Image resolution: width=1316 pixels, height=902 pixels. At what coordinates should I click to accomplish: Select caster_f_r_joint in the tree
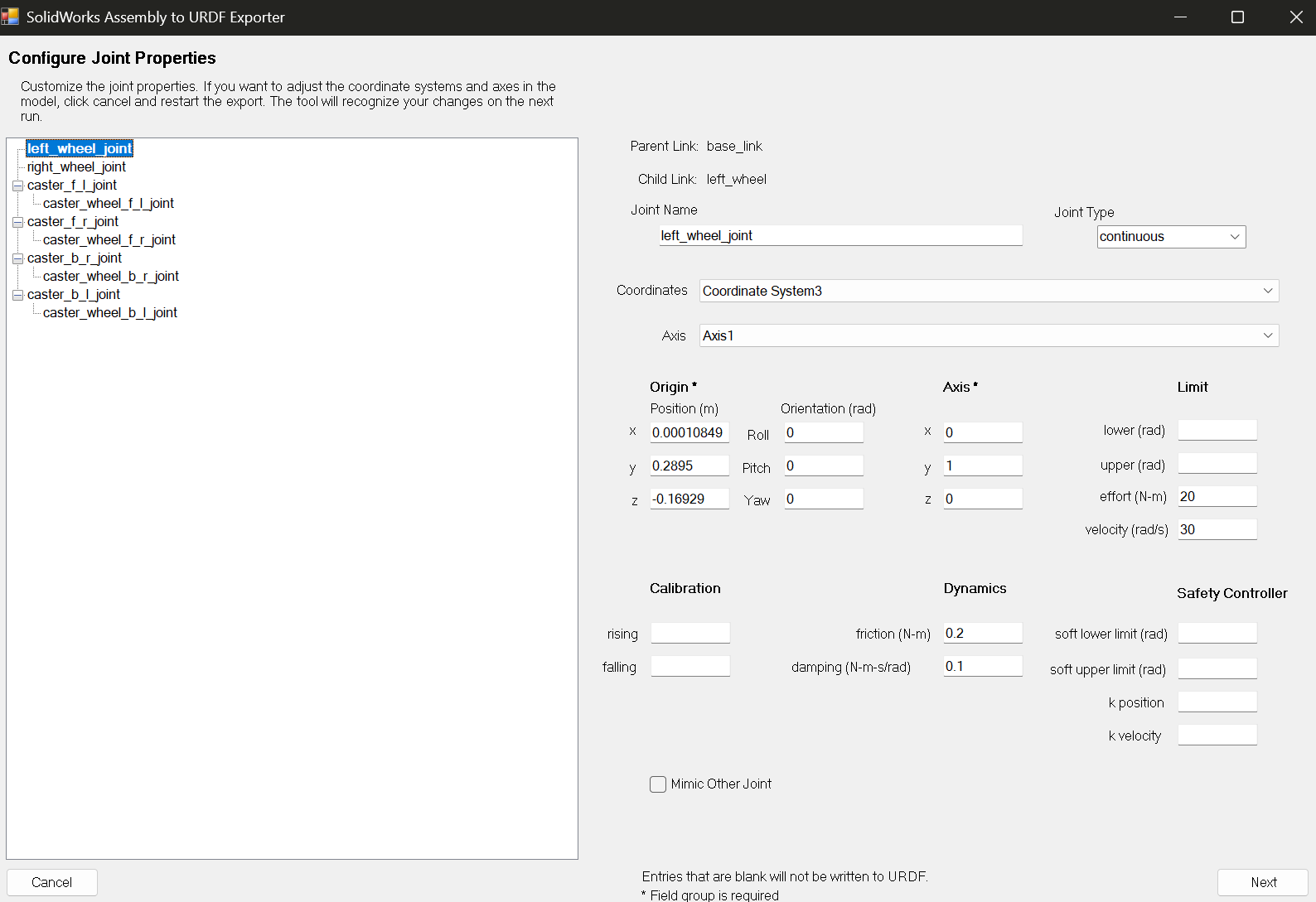[x=73, y=221]
